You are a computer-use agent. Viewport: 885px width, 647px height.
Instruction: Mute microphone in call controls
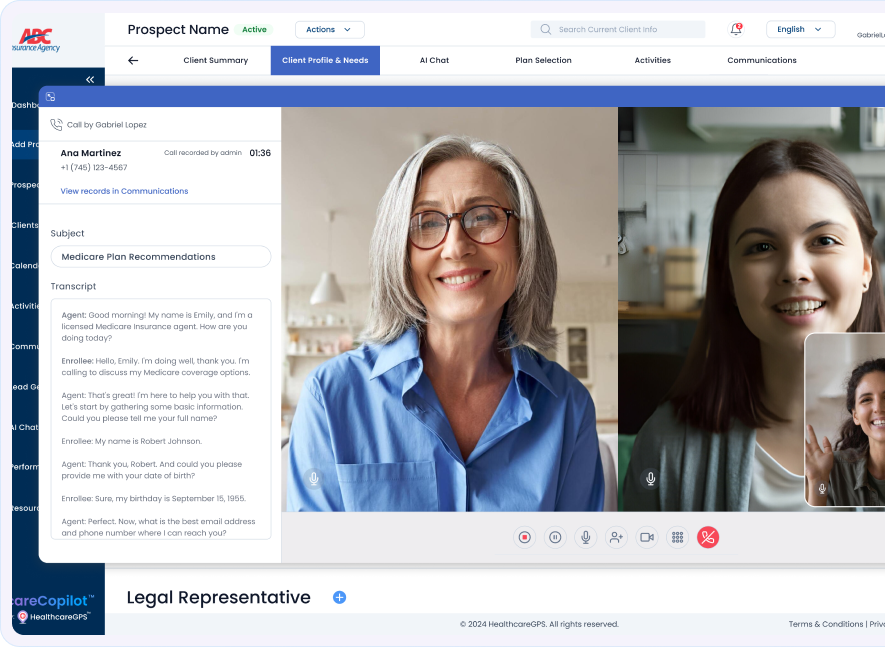(586, 537)
